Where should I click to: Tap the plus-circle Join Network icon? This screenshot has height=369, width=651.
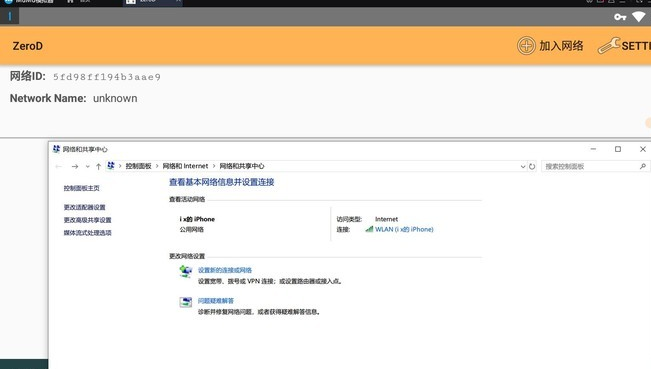pos(526,46)
